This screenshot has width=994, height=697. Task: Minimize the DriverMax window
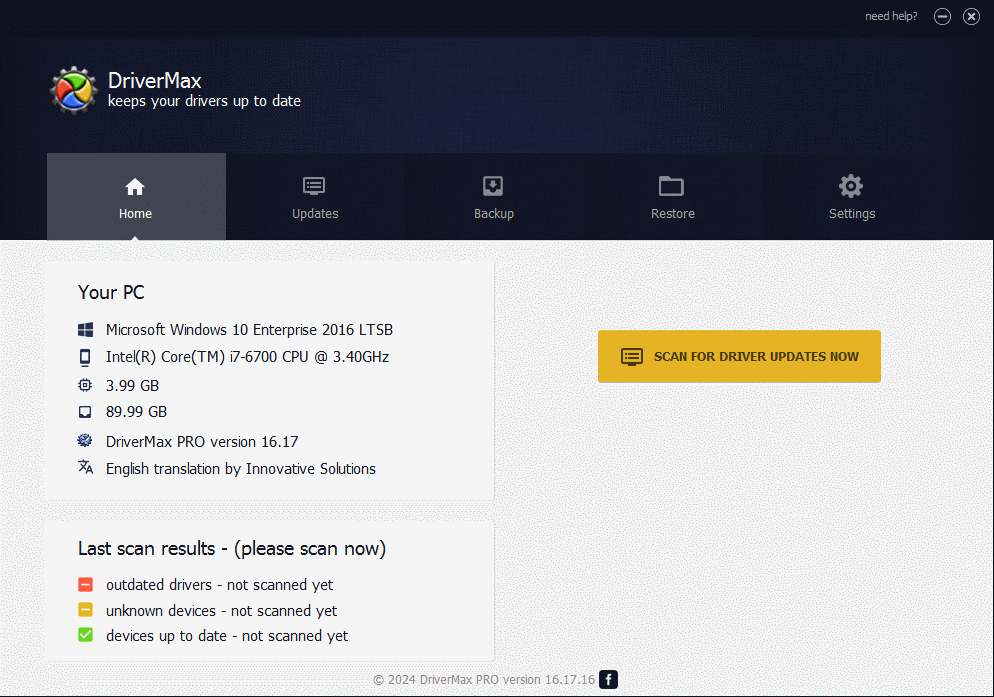[942, 16]
